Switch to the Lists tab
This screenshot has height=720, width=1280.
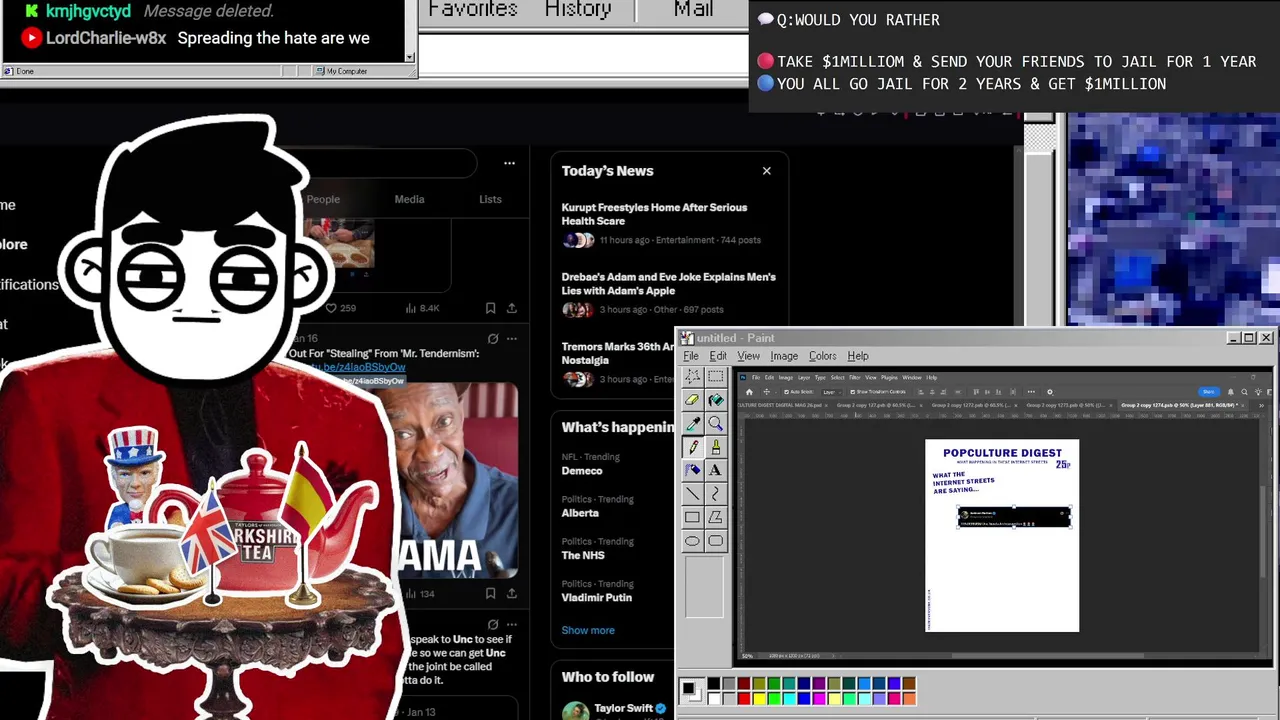coord(490,199)
